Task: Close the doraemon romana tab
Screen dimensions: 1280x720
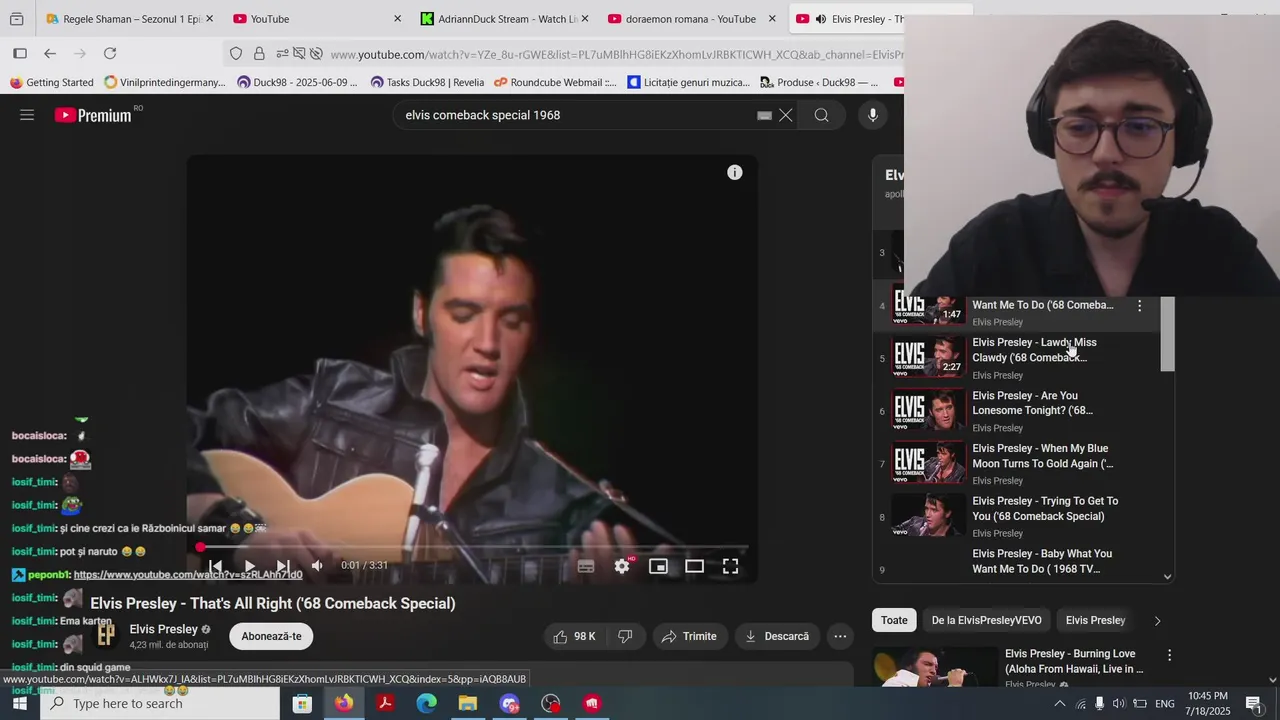Action: 772,19
